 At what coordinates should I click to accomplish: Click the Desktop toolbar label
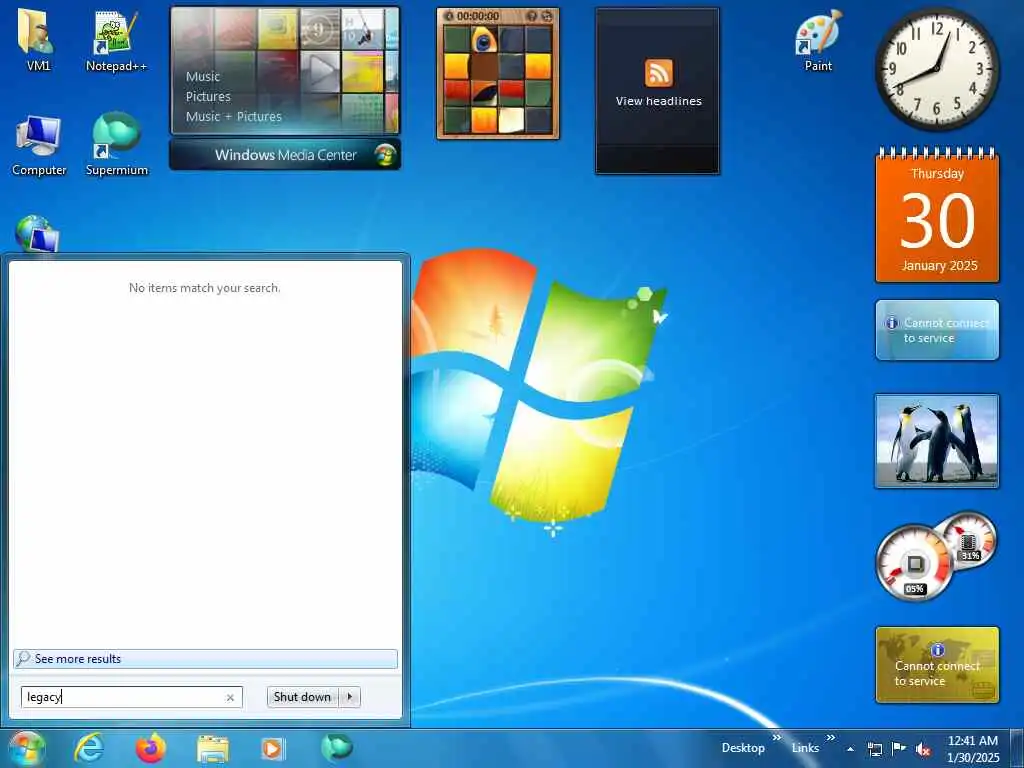[x=743, y=748]
